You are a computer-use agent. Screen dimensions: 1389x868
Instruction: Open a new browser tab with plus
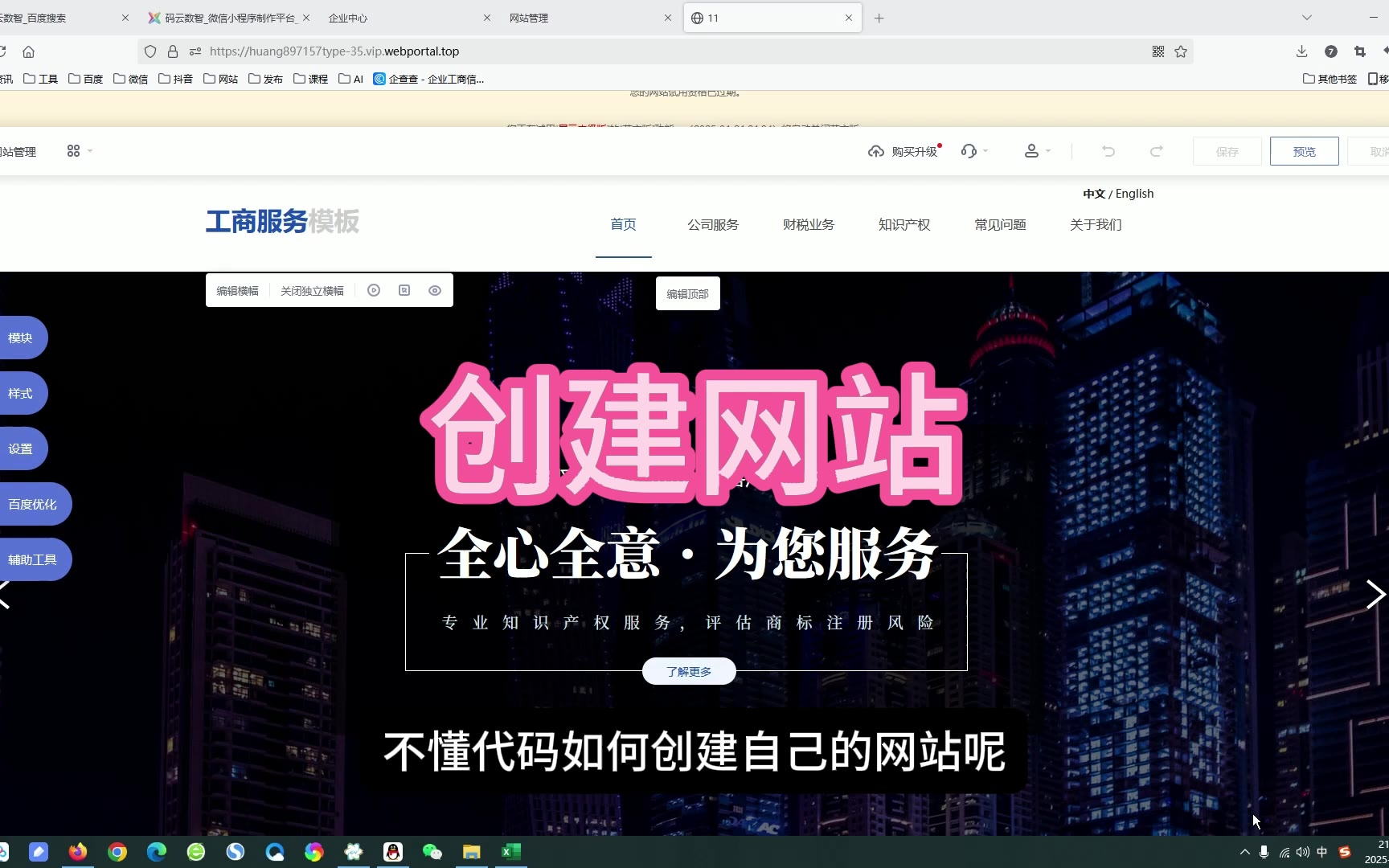[x=879, y=18]
